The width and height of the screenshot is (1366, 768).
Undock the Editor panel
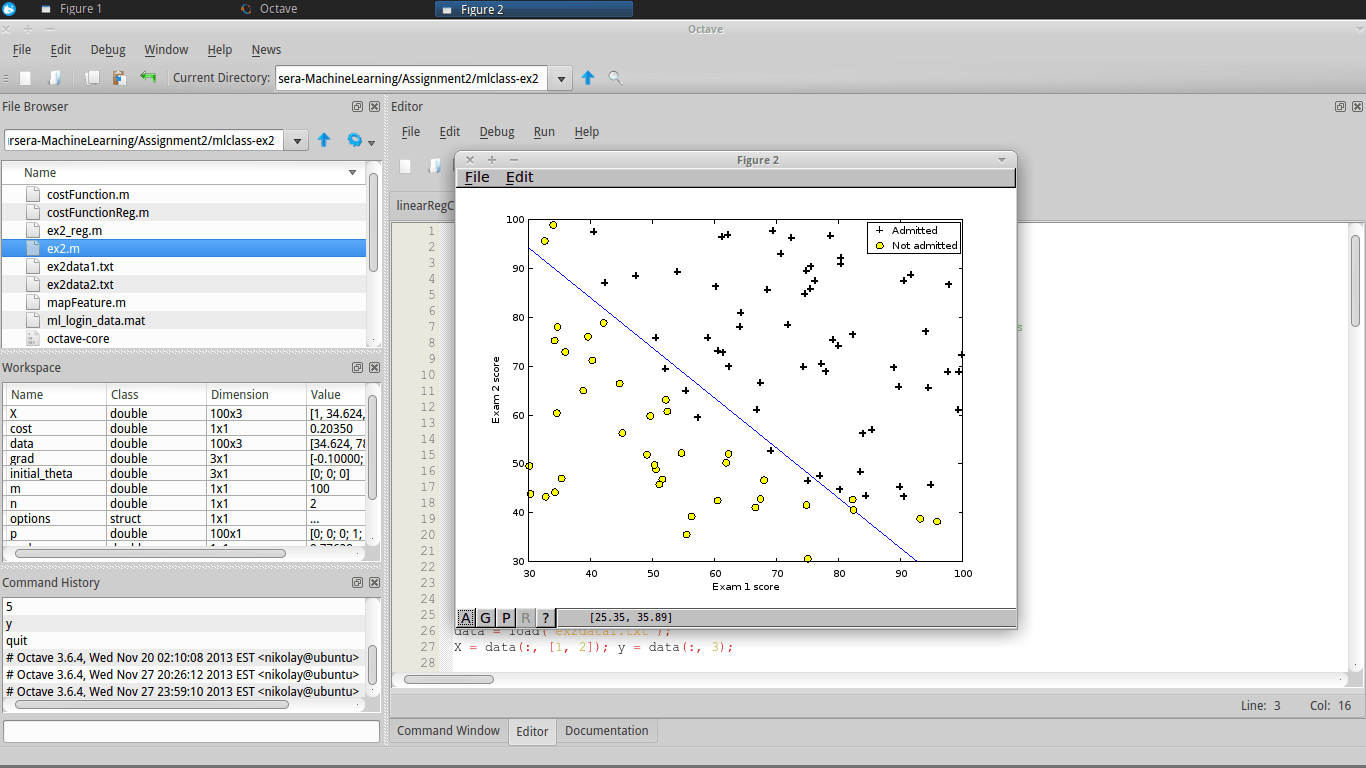(x=1340, y=106)
